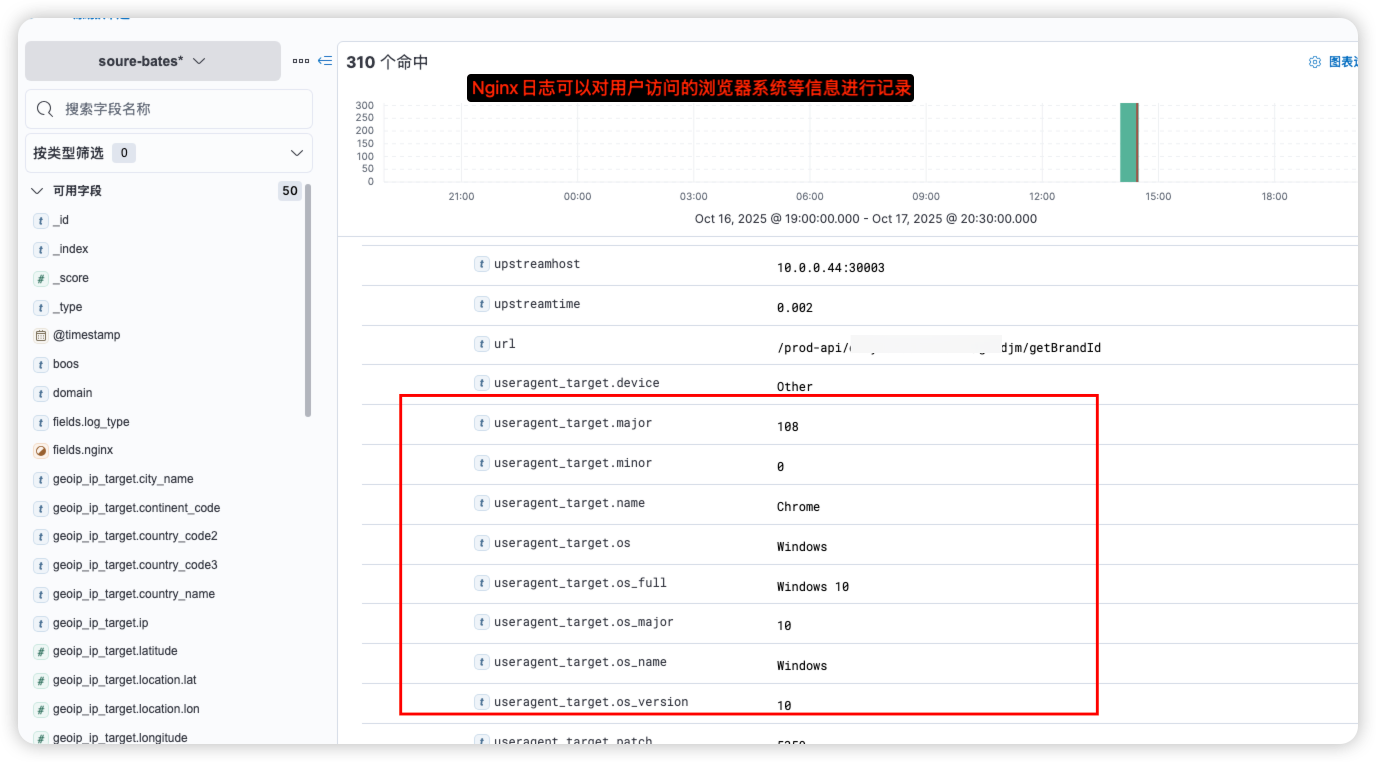Click the useragent_target.os_full field name
The image size is (1376, 762).
pyautogui.click(x=580, y=583)
